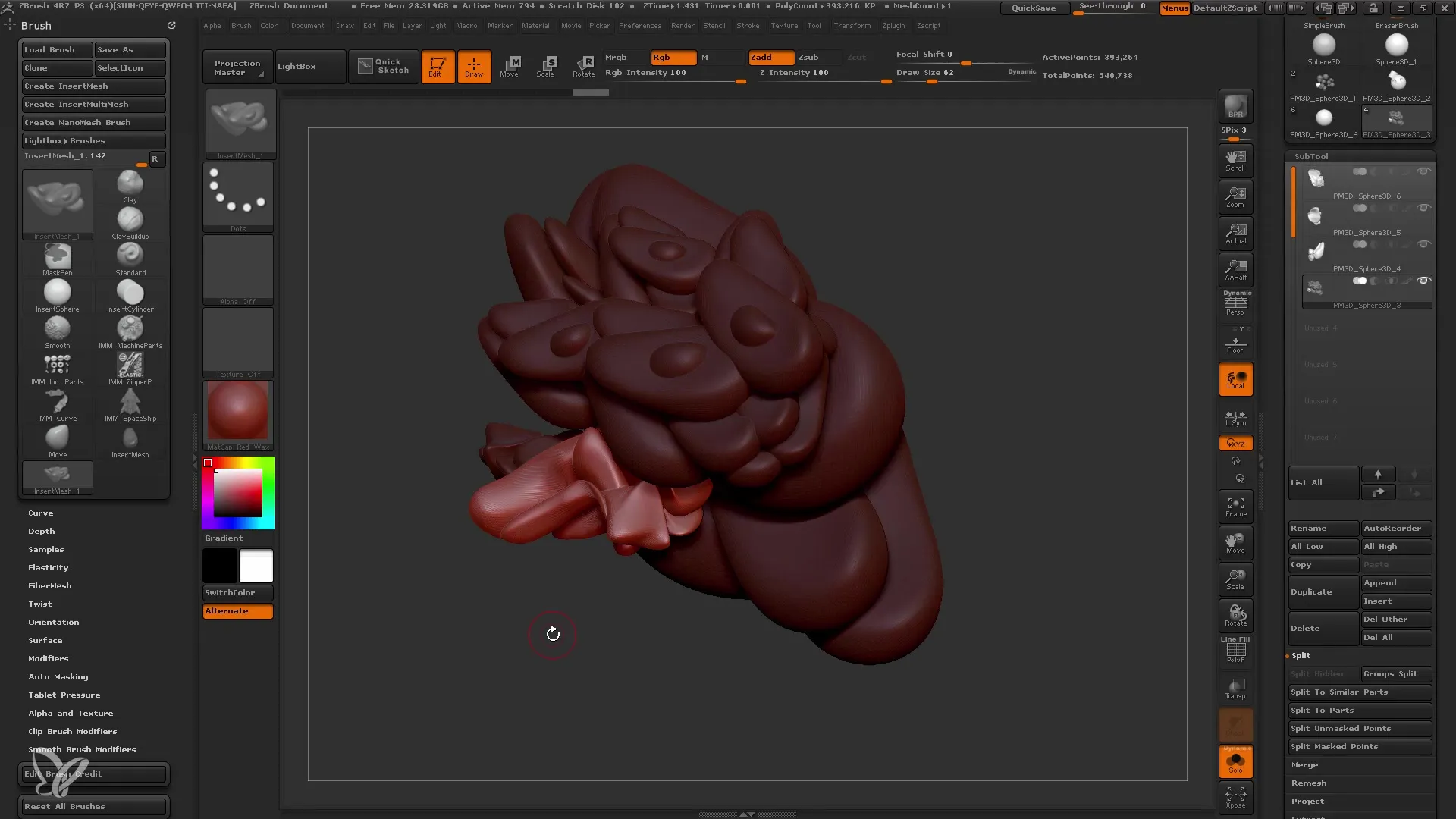
Task: Click the Remesh button in SubTool
Action: point(1307,782)
